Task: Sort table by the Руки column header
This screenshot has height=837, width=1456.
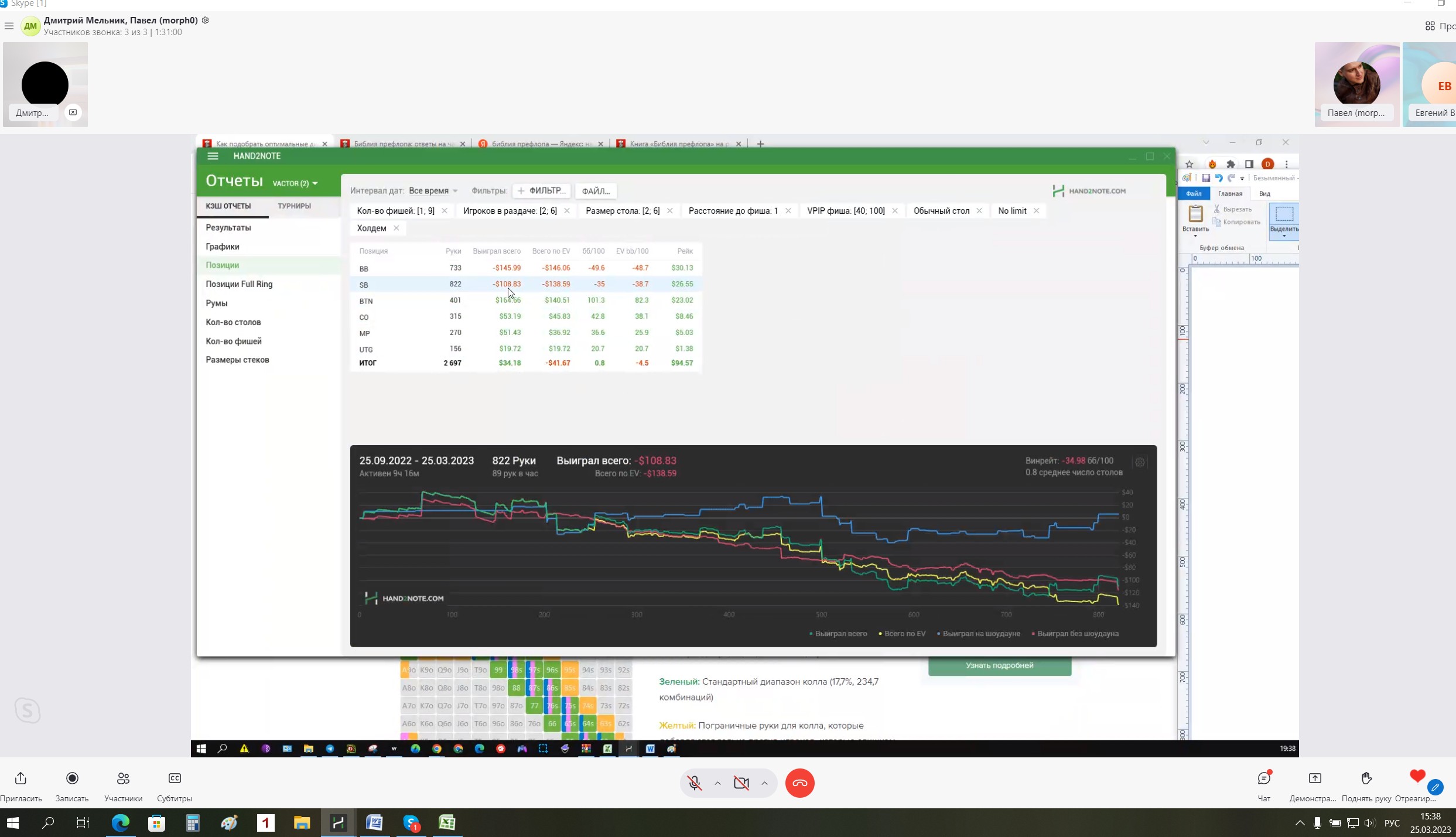Action: coord(453,251)
